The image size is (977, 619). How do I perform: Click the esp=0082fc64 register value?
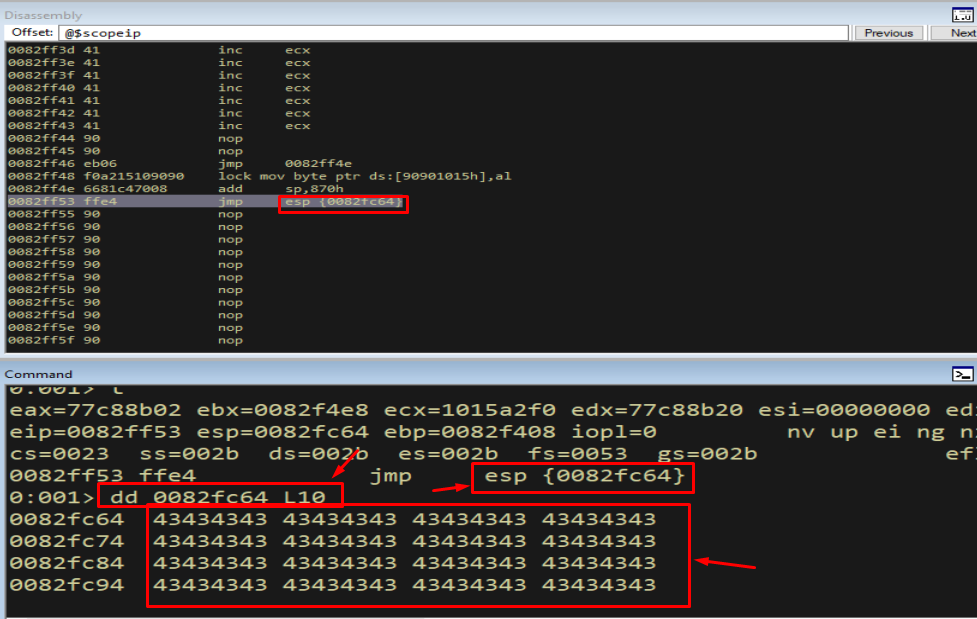click(x=282, y=432)
